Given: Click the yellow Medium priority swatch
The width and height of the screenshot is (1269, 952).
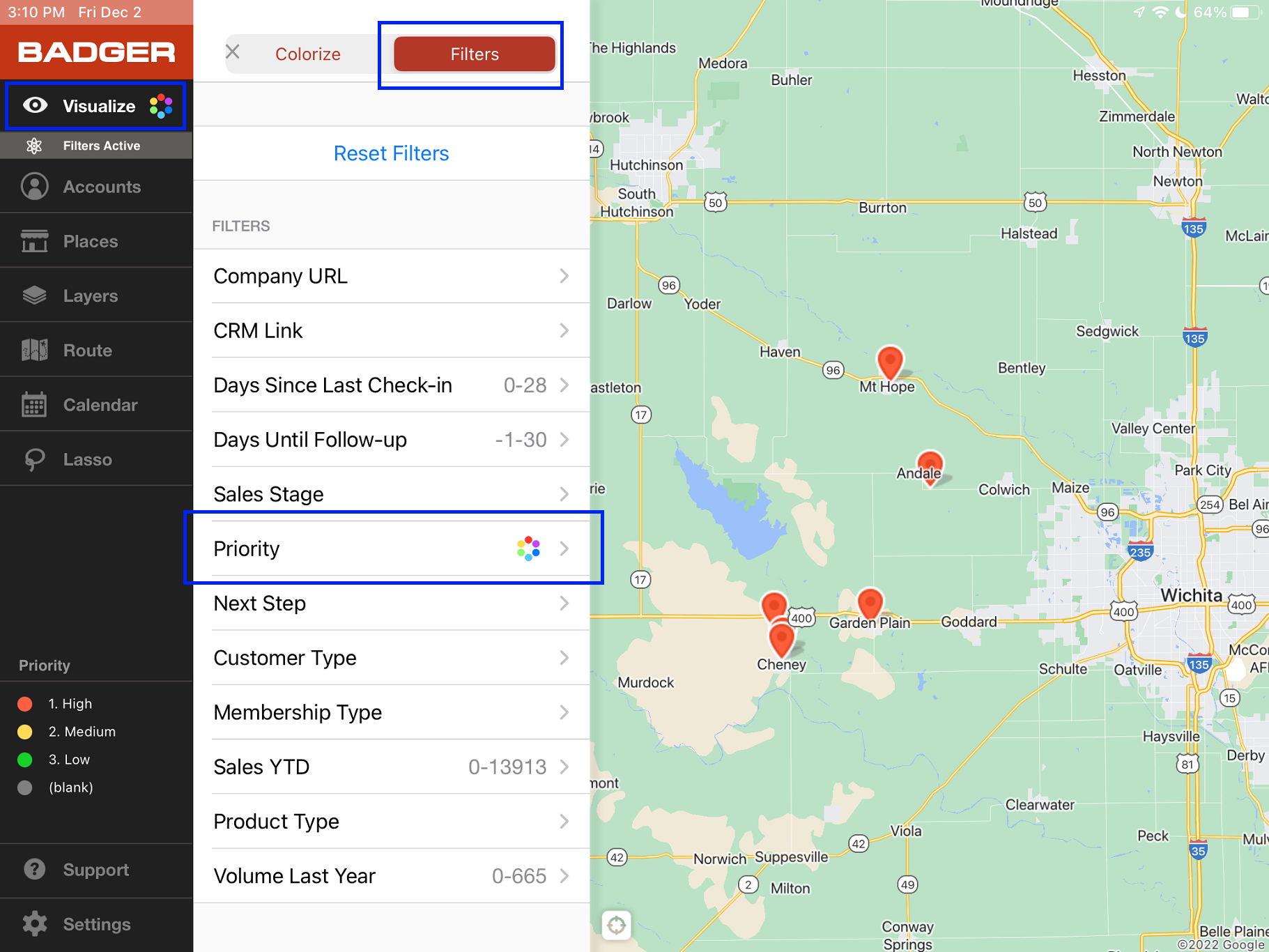Looking at the screenshot, I should (25, 732).
